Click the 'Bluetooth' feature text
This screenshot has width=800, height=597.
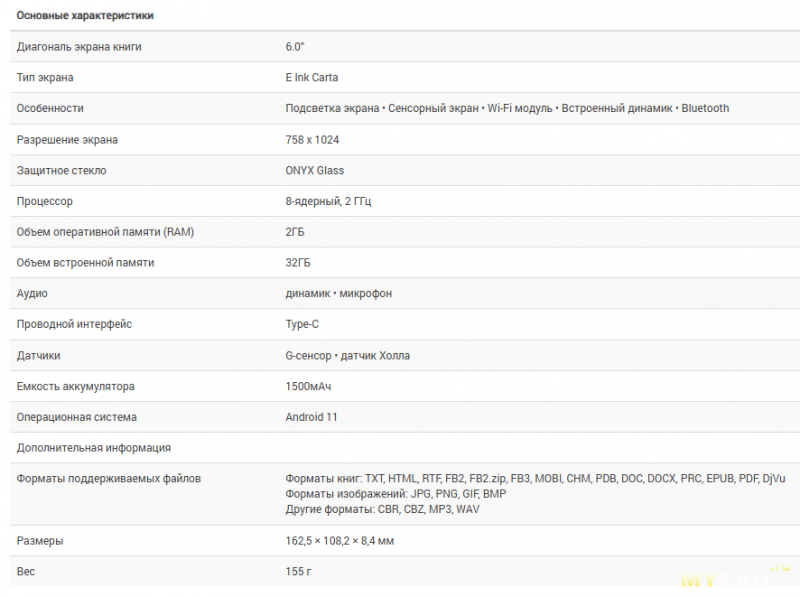[705, 108]
